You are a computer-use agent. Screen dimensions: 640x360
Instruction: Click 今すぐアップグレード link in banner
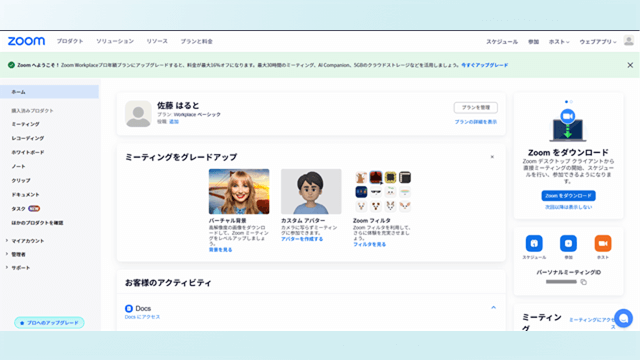485,65
